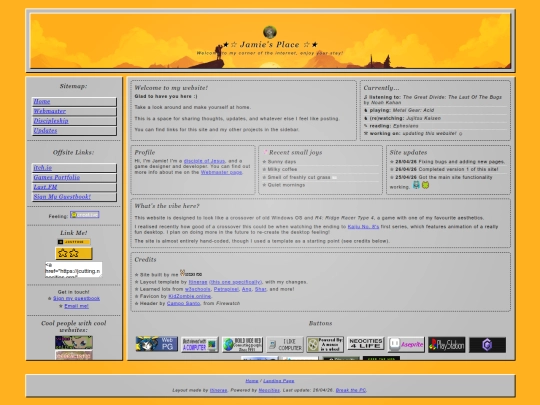540x405 pixels.
Task: Open the Ang credit link
Action: click(247, 289)
